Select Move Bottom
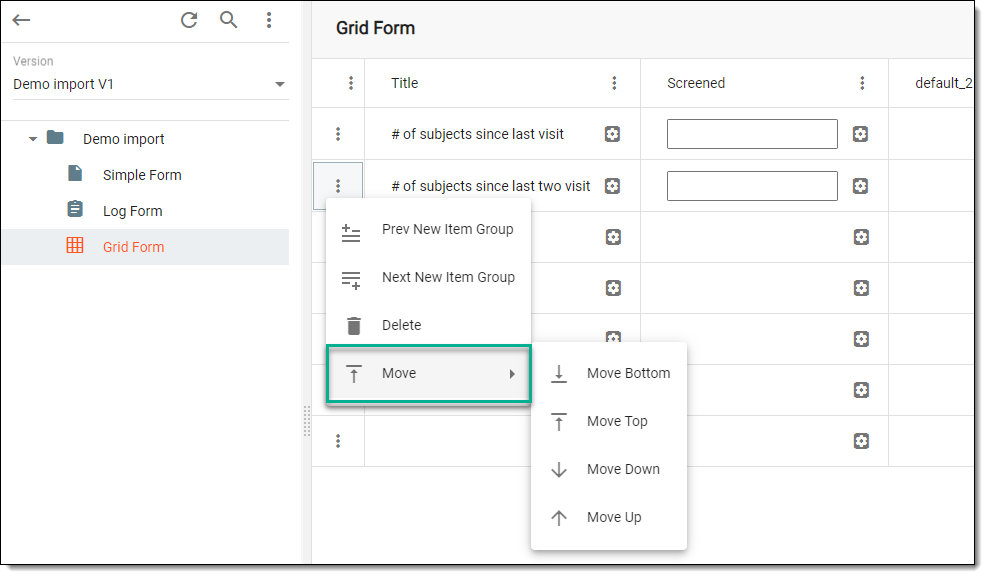The width and height of the screenshot is (987, 577). point(609,374)
